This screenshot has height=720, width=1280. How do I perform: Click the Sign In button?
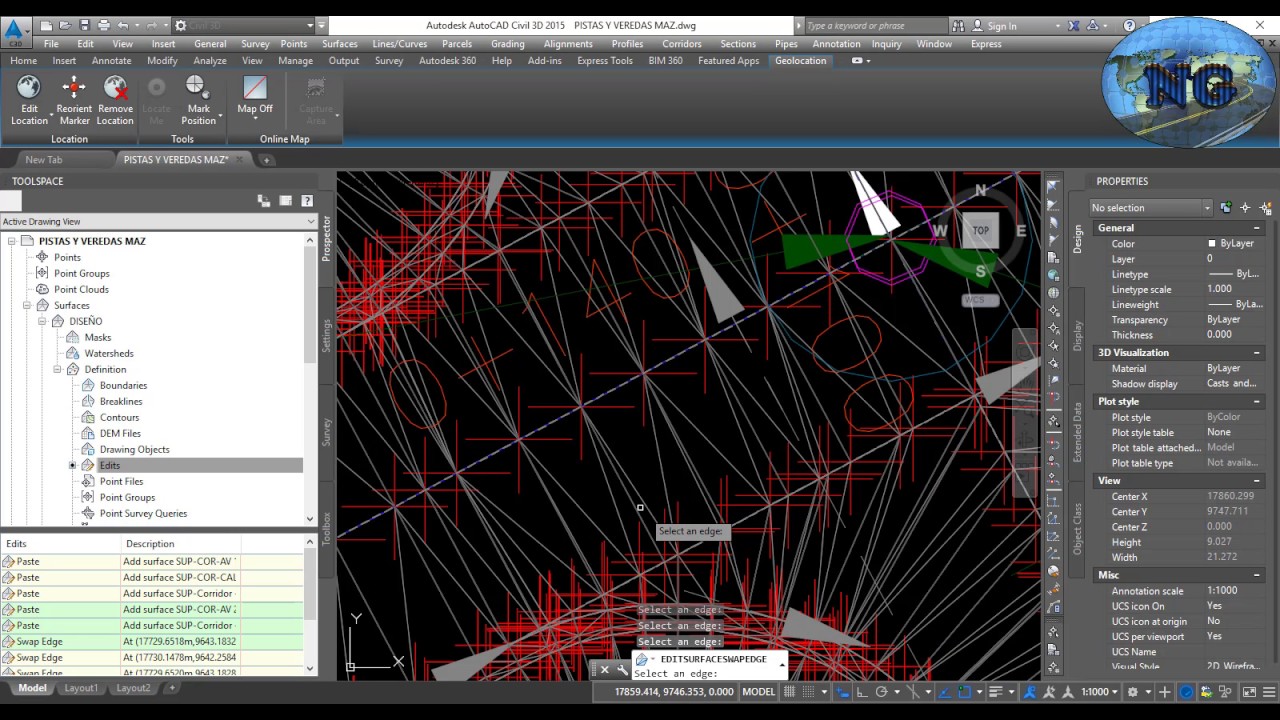tap(1001, 26)
